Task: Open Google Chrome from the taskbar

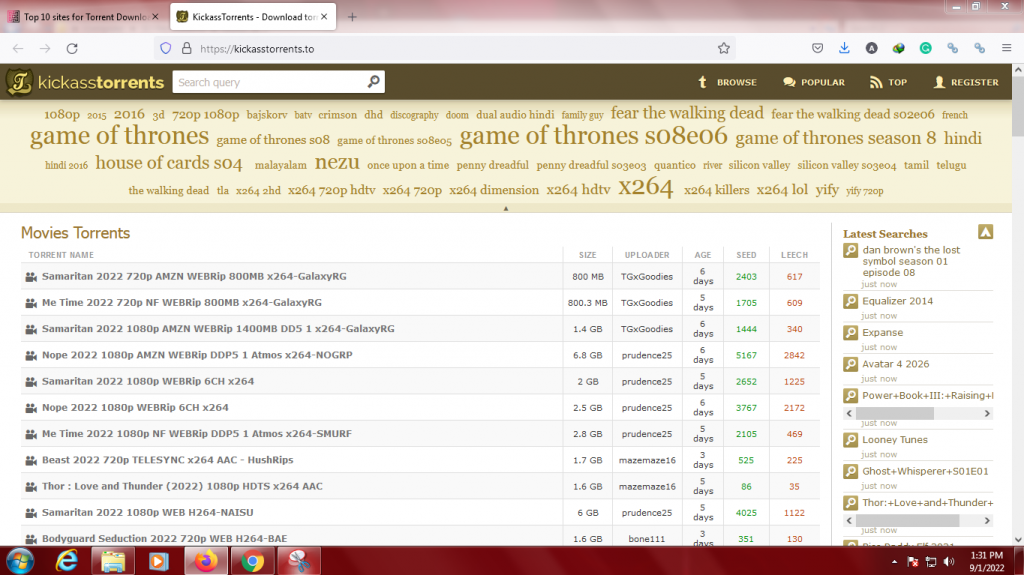Action: click(252, 561)
